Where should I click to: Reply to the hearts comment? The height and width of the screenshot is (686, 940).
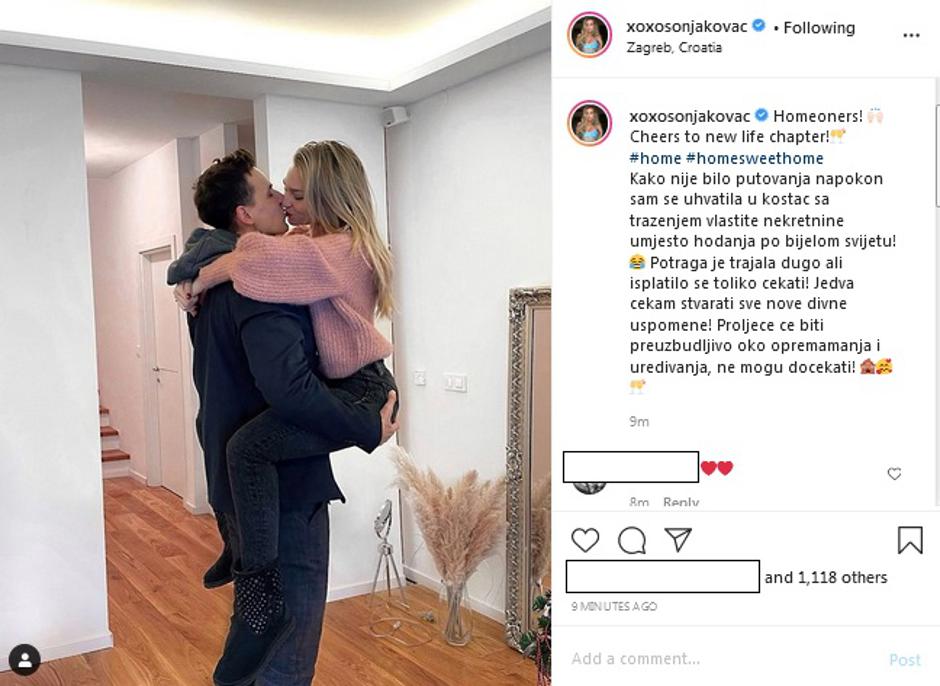pyautogui.click(x=681, y=501)
